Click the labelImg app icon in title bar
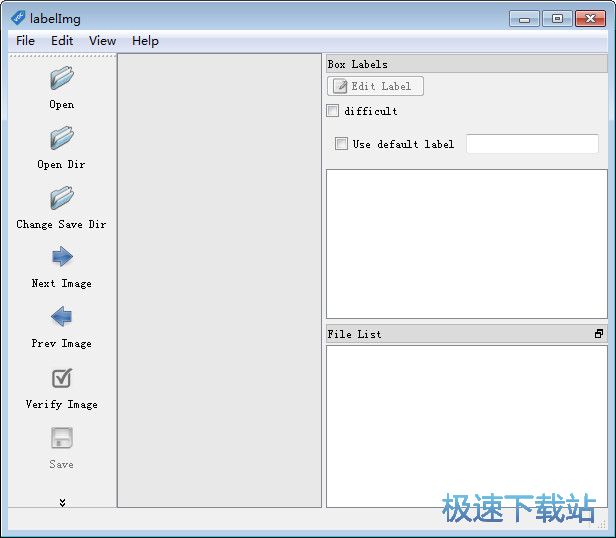This screenshot has width=616, height=538. 17,17
